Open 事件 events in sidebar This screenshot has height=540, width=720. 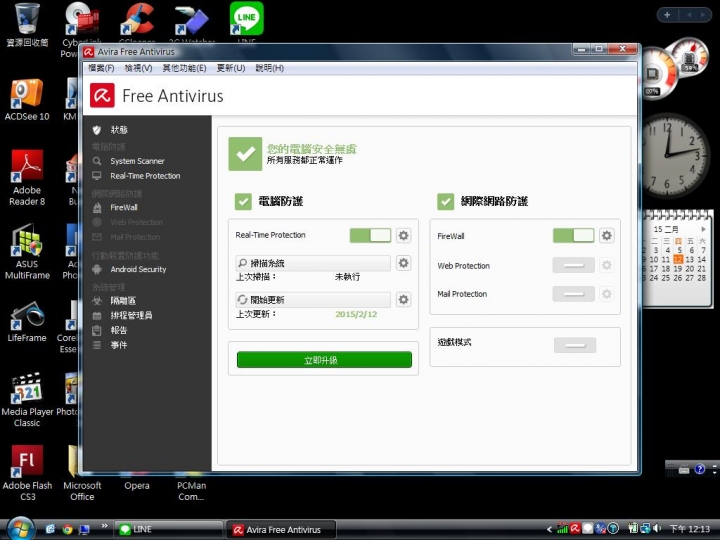tap(118, 345)
